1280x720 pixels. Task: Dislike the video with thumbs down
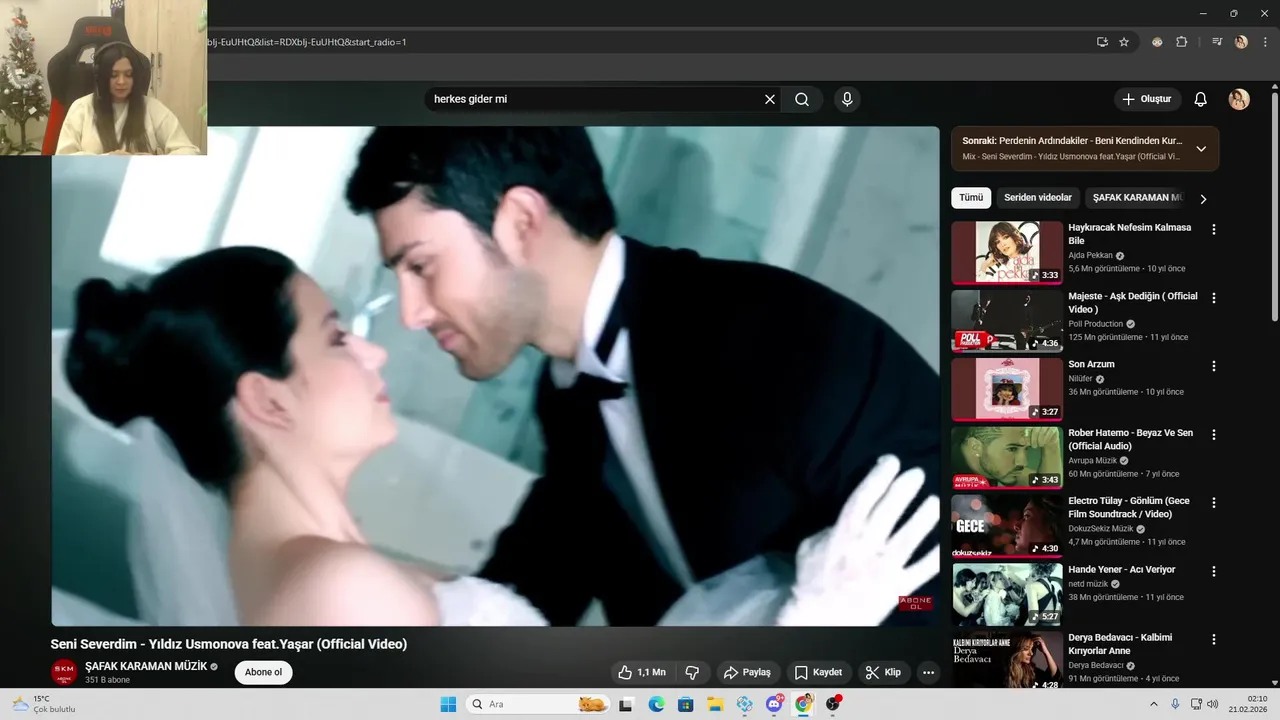pos(692,672)
